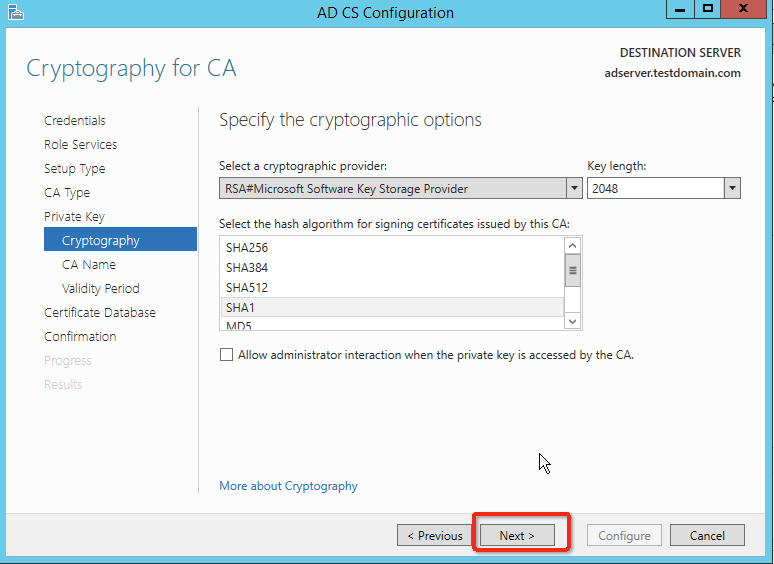Jump to the Certificate Database step
This screenshot has width=774, height=564.
(x=100, y=313)
